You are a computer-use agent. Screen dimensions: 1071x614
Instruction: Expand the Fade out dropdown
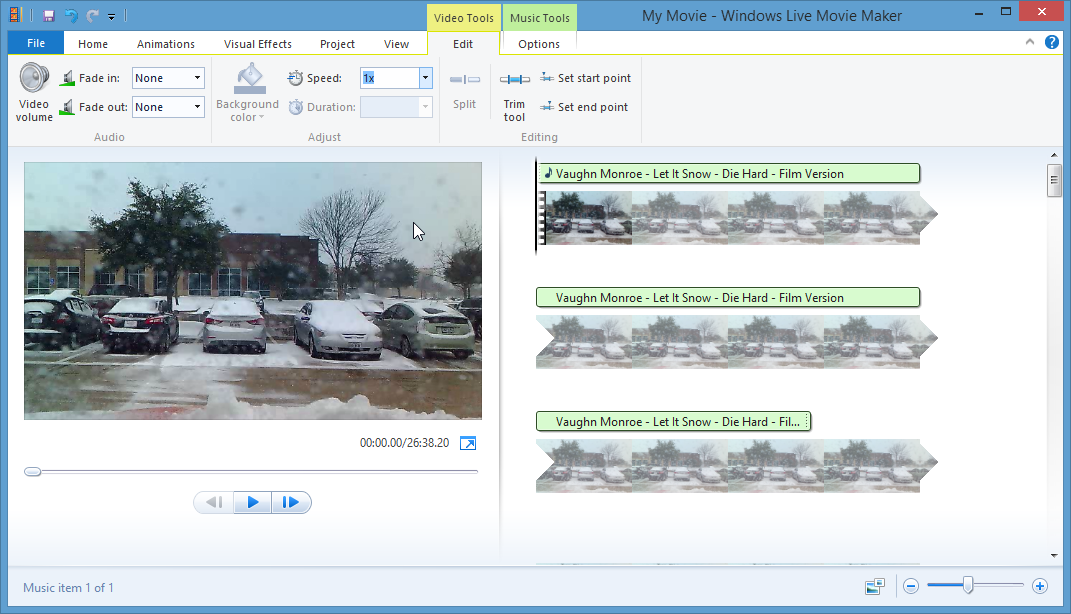pos(197,107)
